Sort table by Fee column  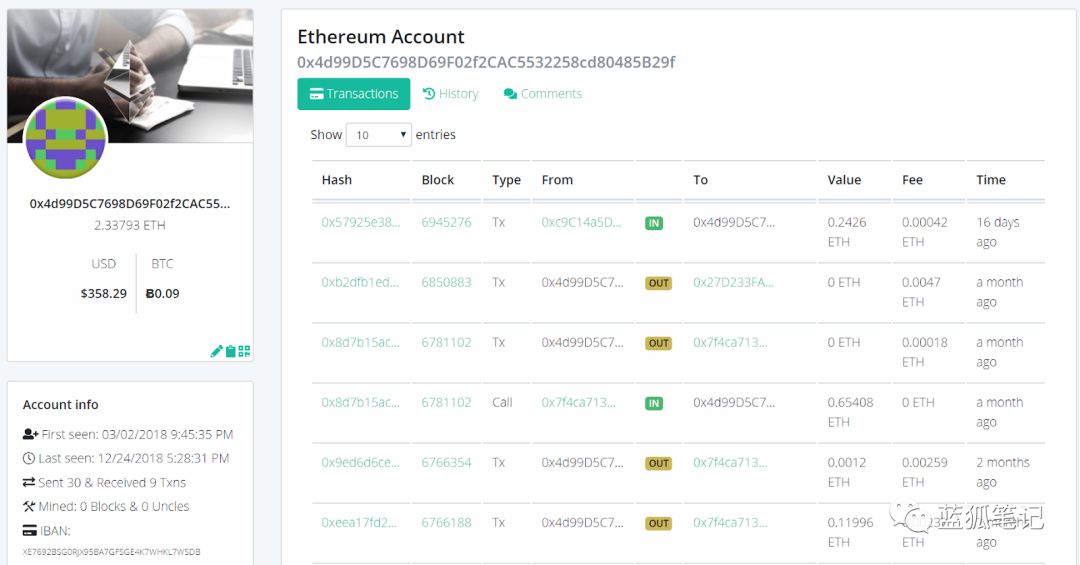913,180
